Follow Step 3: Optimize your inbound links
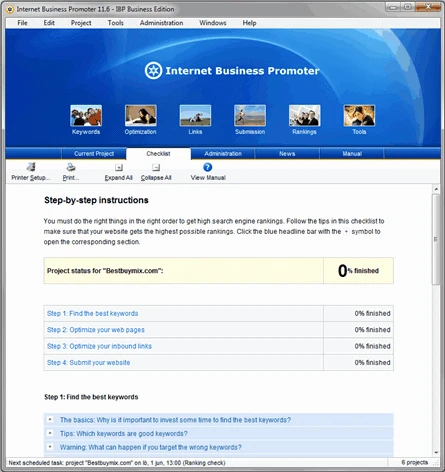The height and width of the screenshot is (472, 445). (x=99, y=346)
